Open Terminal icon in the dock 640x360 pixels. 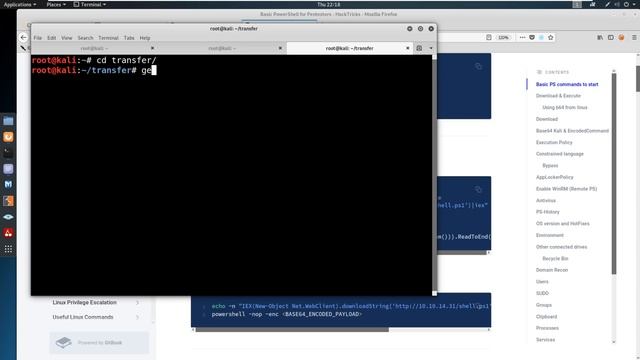[8, 153]
